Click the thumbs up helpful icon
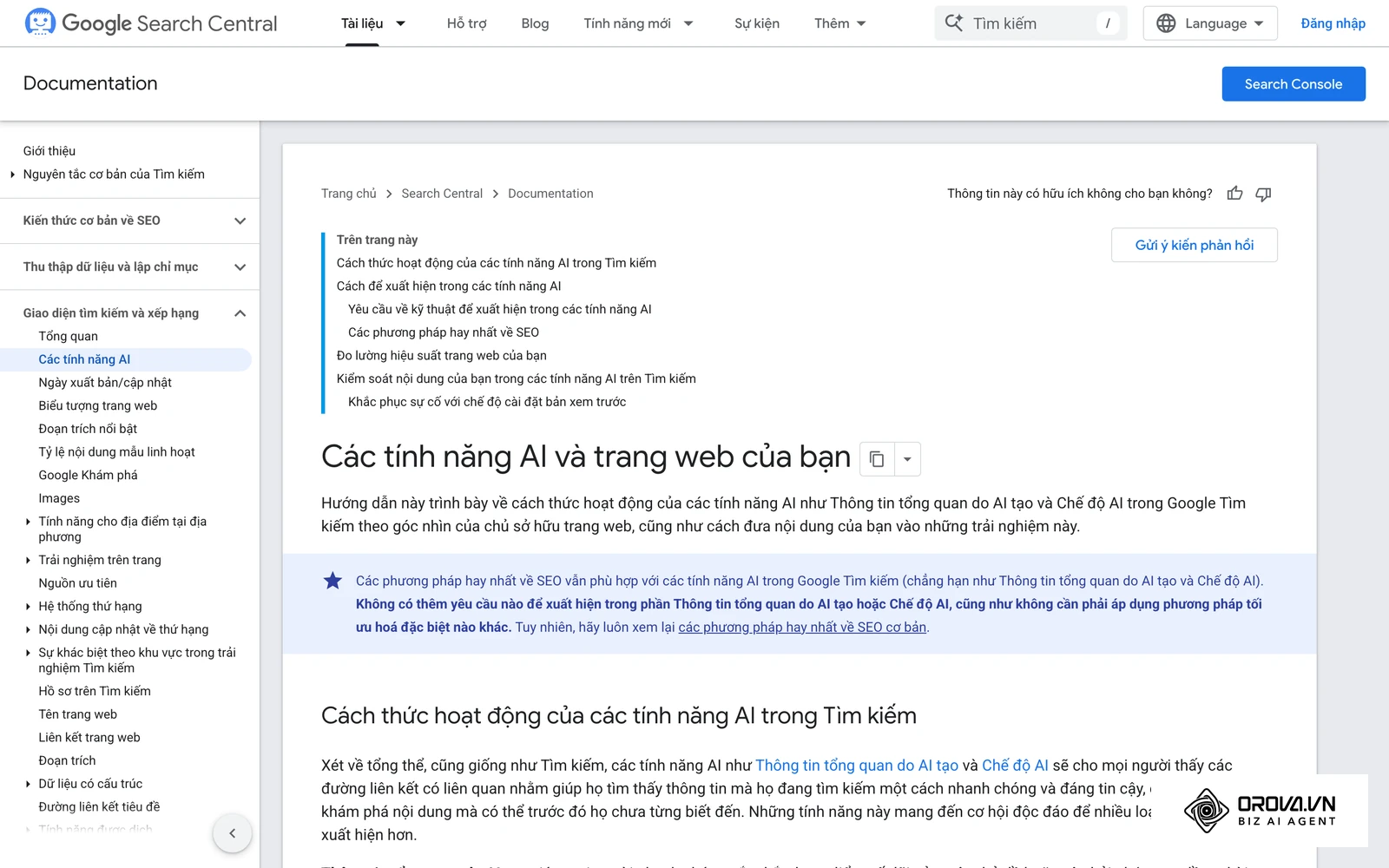 [x=1234, y=194]
